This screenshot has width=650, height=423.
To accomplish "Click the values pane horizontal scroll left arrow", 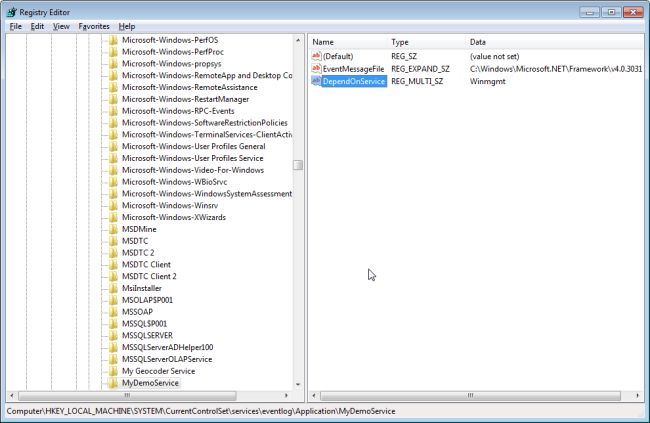I will click(314, 396).
